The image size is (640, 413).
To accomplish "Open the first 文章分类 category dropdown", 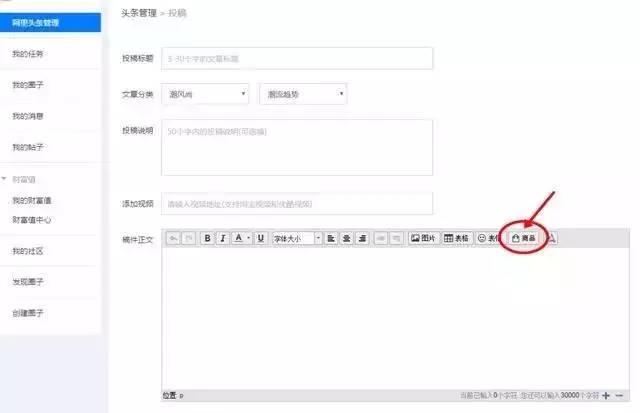I will click(205, 94).
